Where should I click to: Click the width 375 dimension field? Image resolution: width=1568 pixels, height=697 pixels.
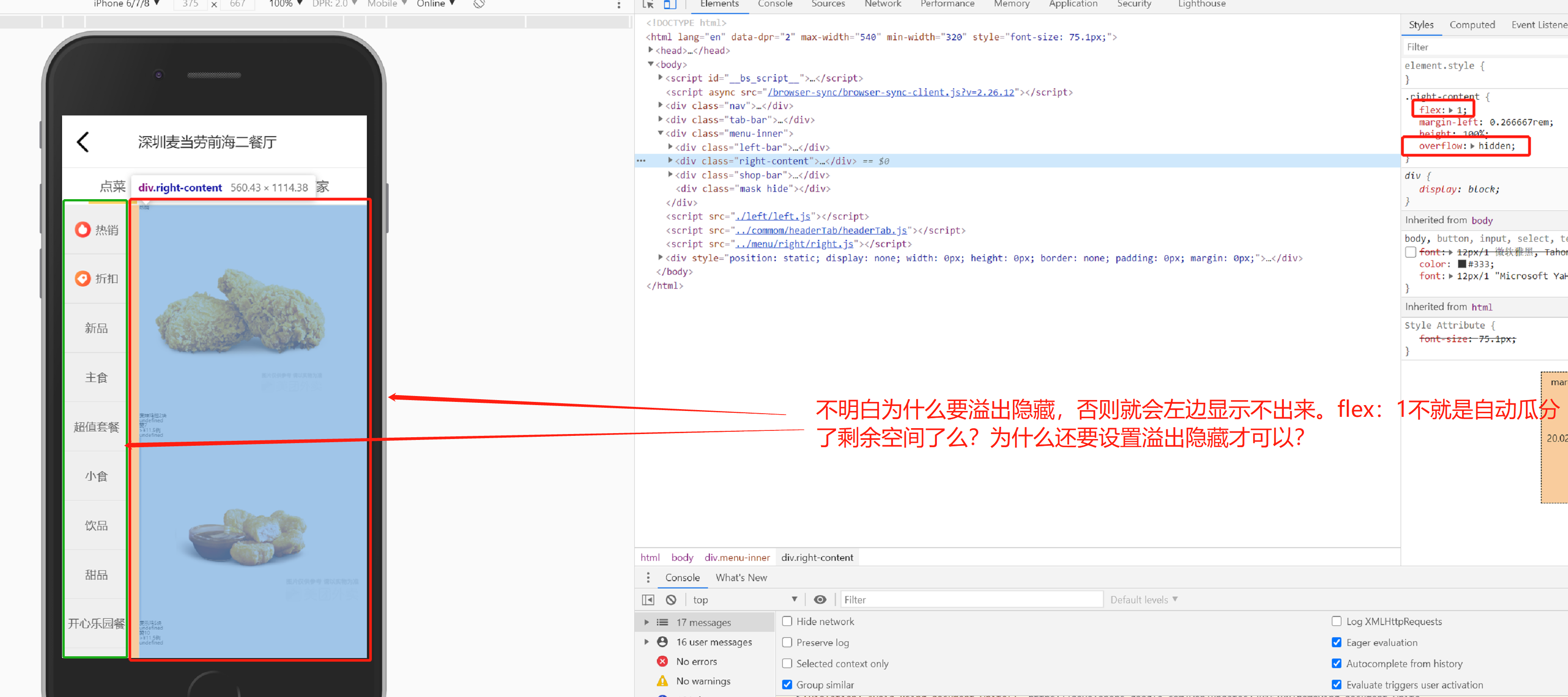pyautogui.click(x=190, y=4)
